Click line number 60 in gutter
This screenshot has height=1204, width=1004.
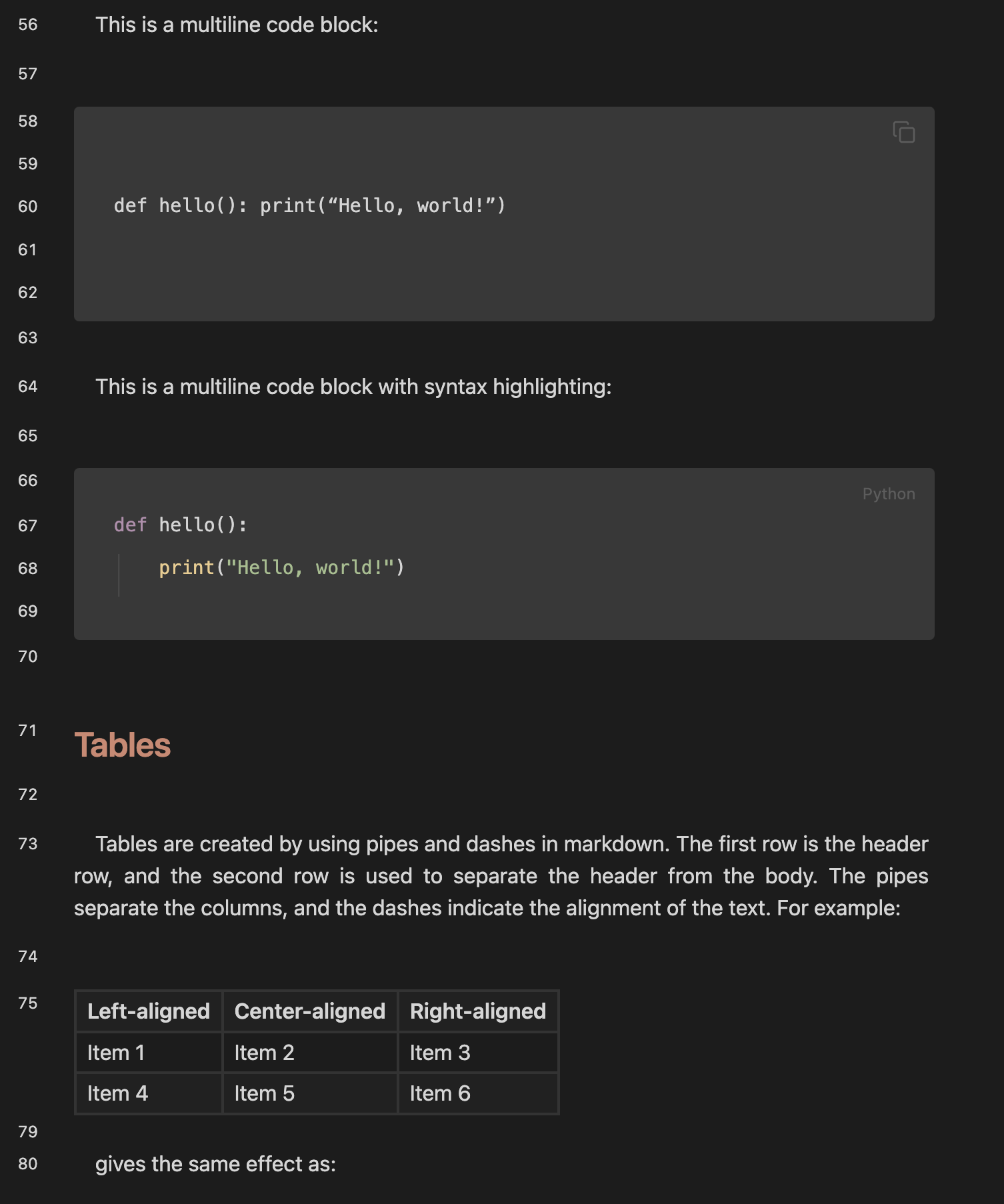[x=28, y=207]
